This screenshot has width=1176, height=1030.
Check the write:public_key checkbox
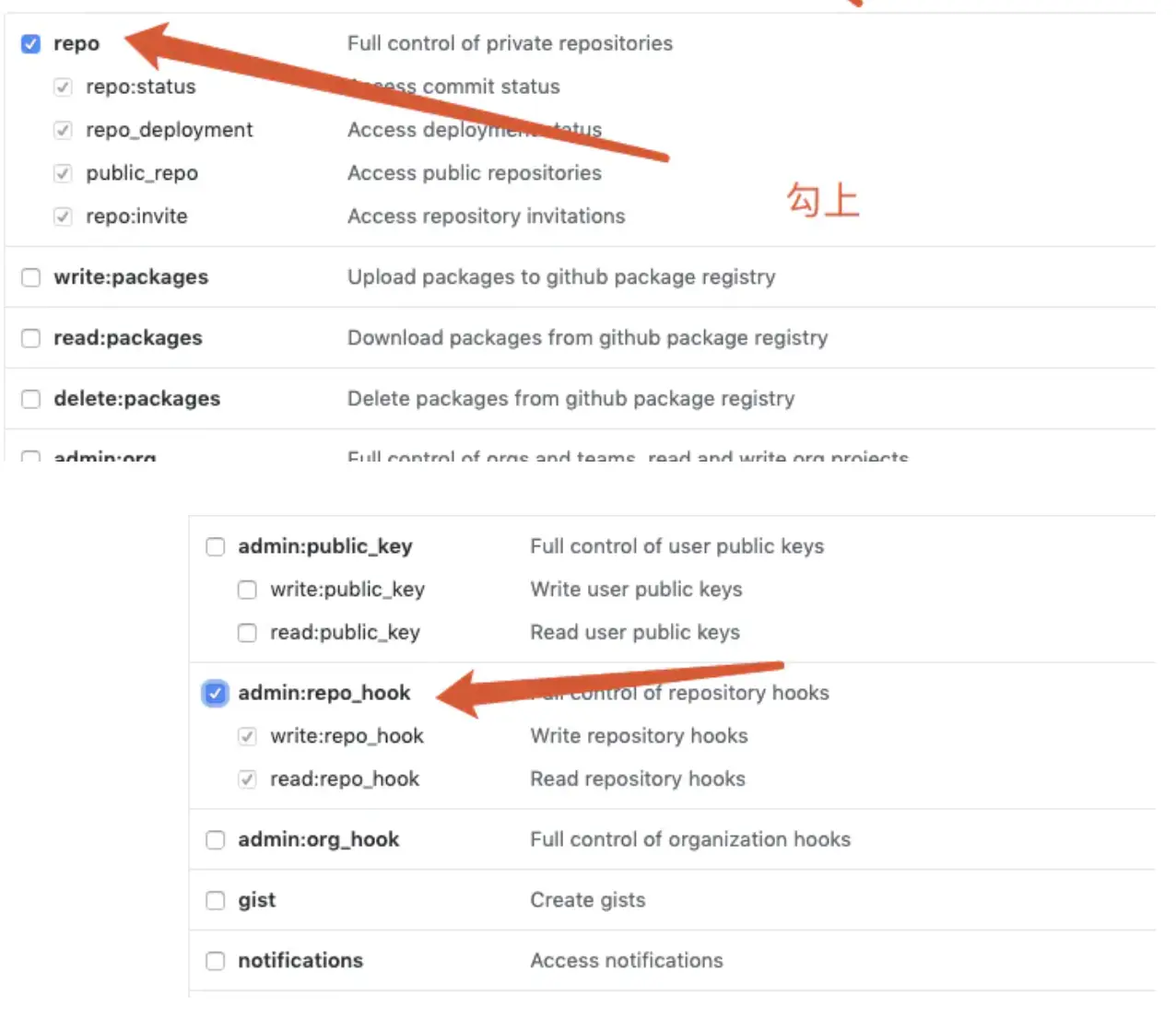pyautogui.click(x=247, y=590)
